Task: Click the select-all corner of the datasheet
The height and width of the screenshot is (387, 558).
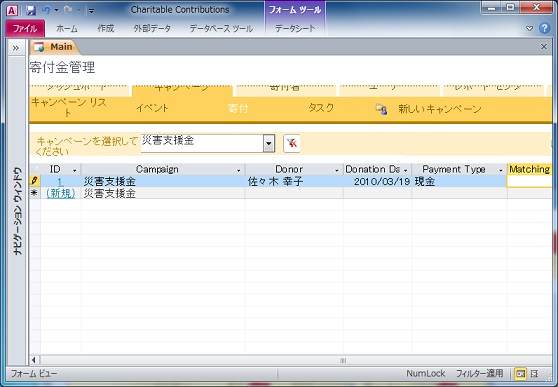Action: pyautogui.click(x=35, y=169)
